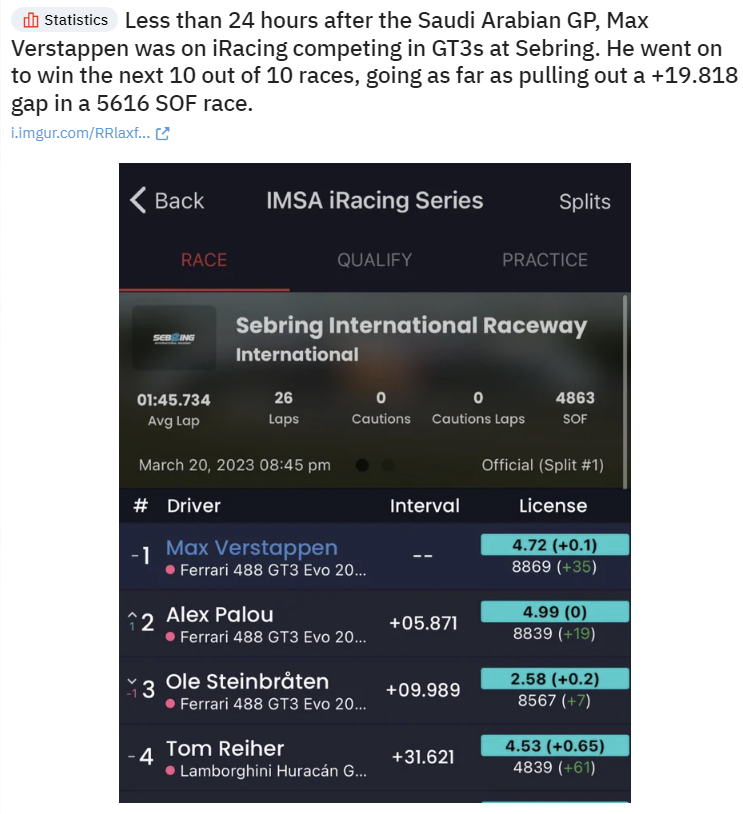This screenshot has width=743, height=814.
Task: Open the Splits selector
Action: tap(585, 201)
